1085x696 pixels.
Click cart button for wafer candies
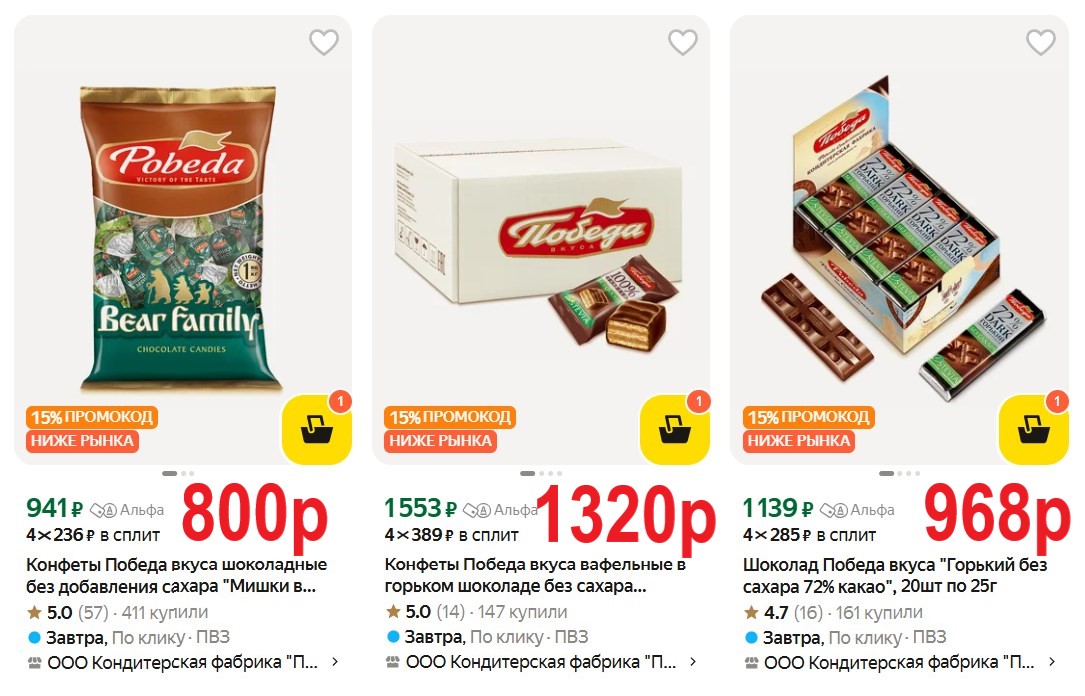[x=675, y=430]
